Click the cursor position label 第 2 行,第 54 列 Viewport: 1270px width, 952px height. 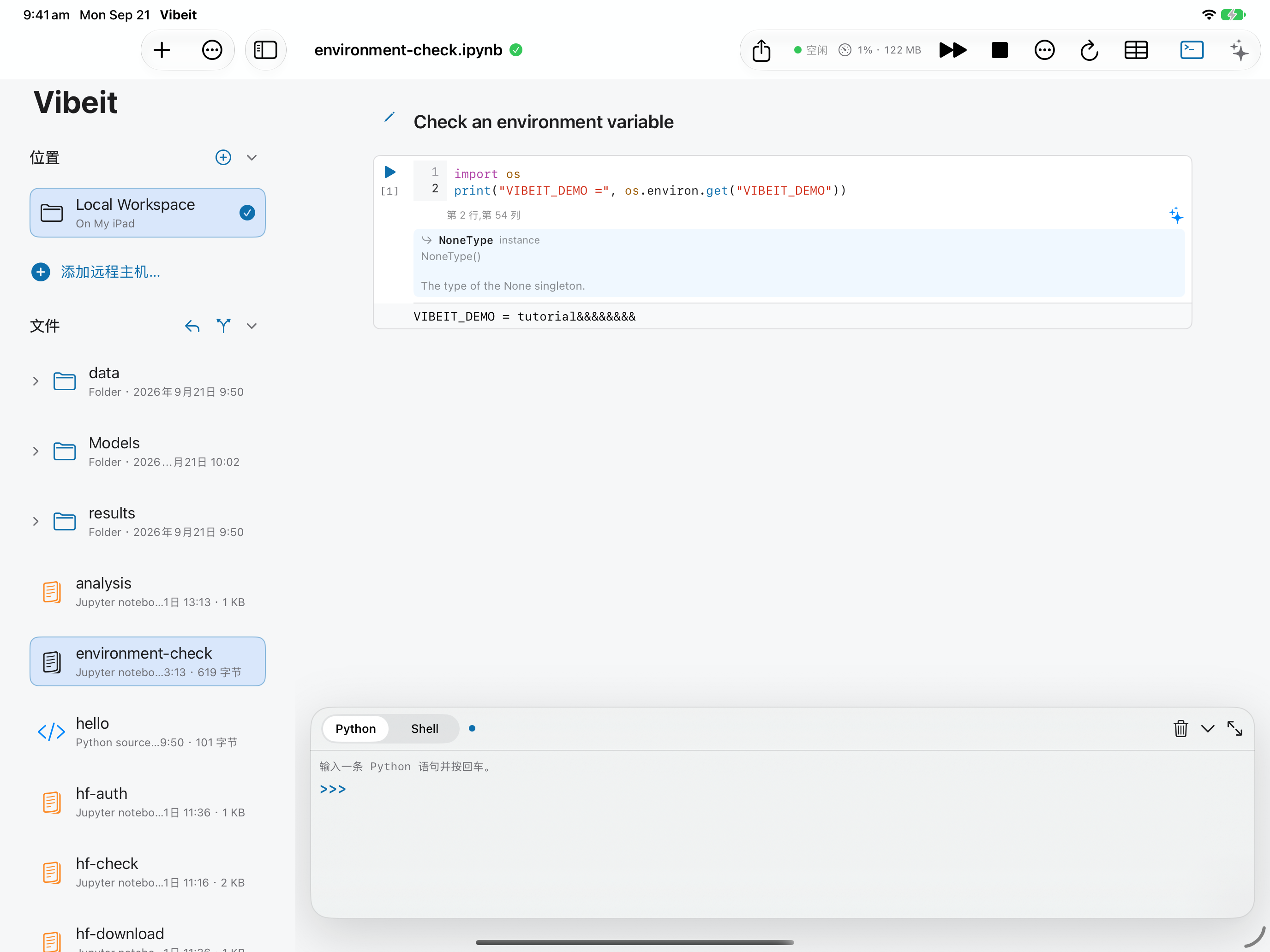(x=484, y=215)
